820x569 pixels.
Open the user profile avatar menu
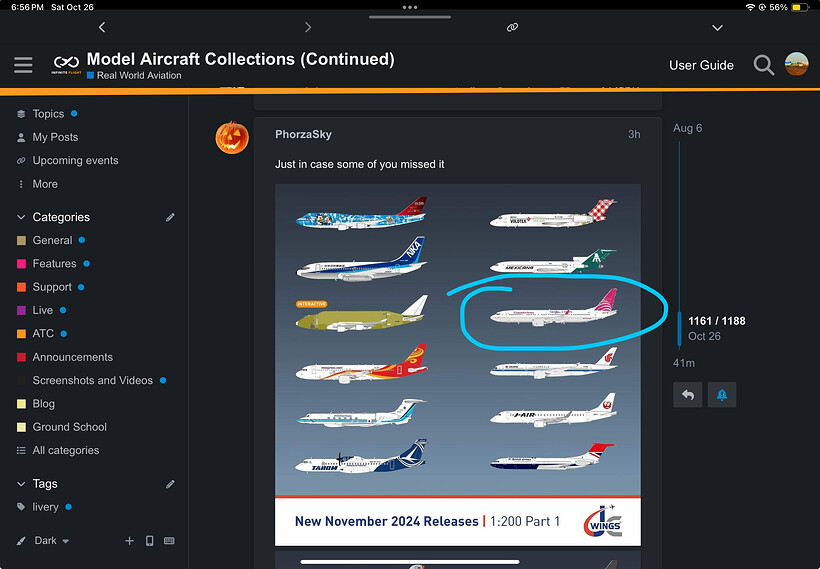pos(796,64)
